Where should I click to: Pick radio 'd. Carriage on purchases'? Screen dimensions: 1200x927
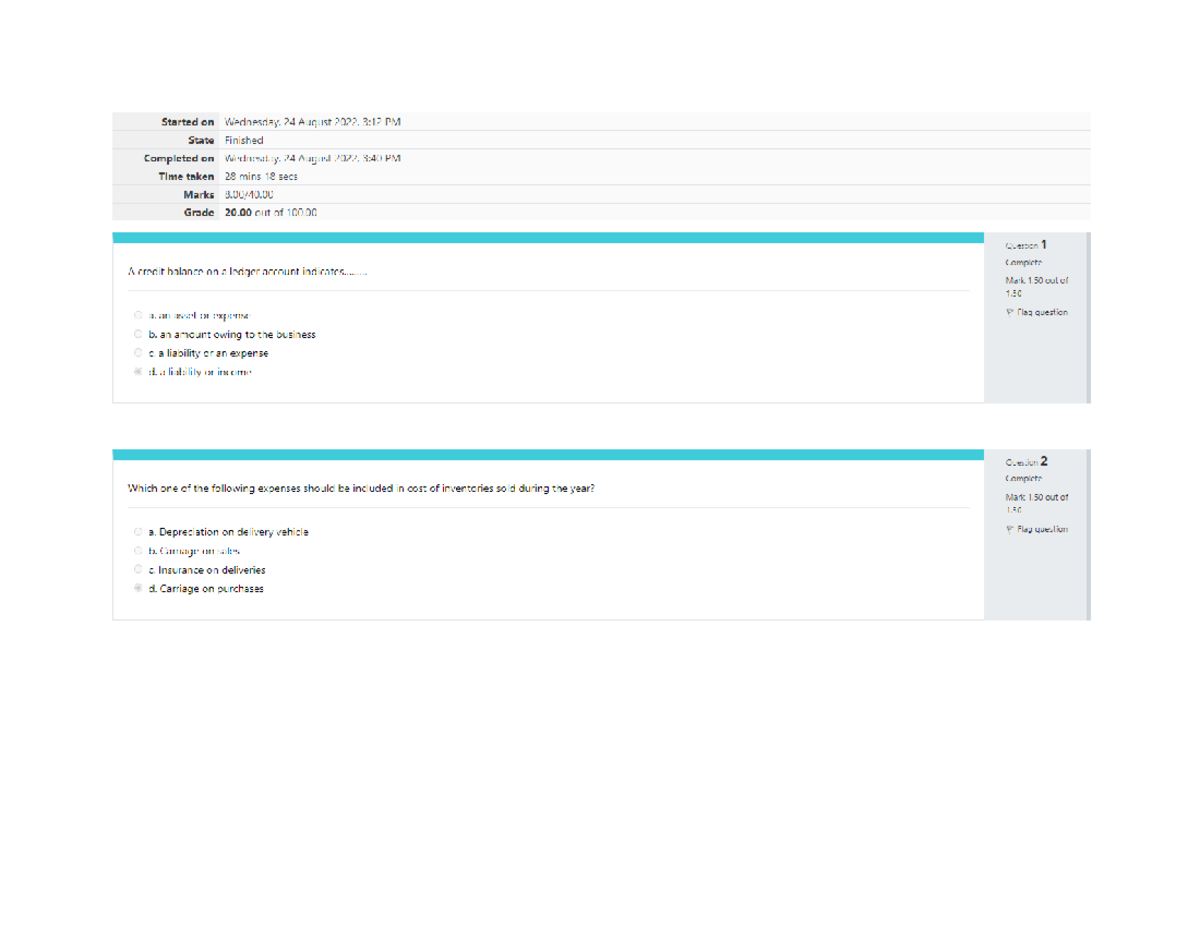coord(137,589)
